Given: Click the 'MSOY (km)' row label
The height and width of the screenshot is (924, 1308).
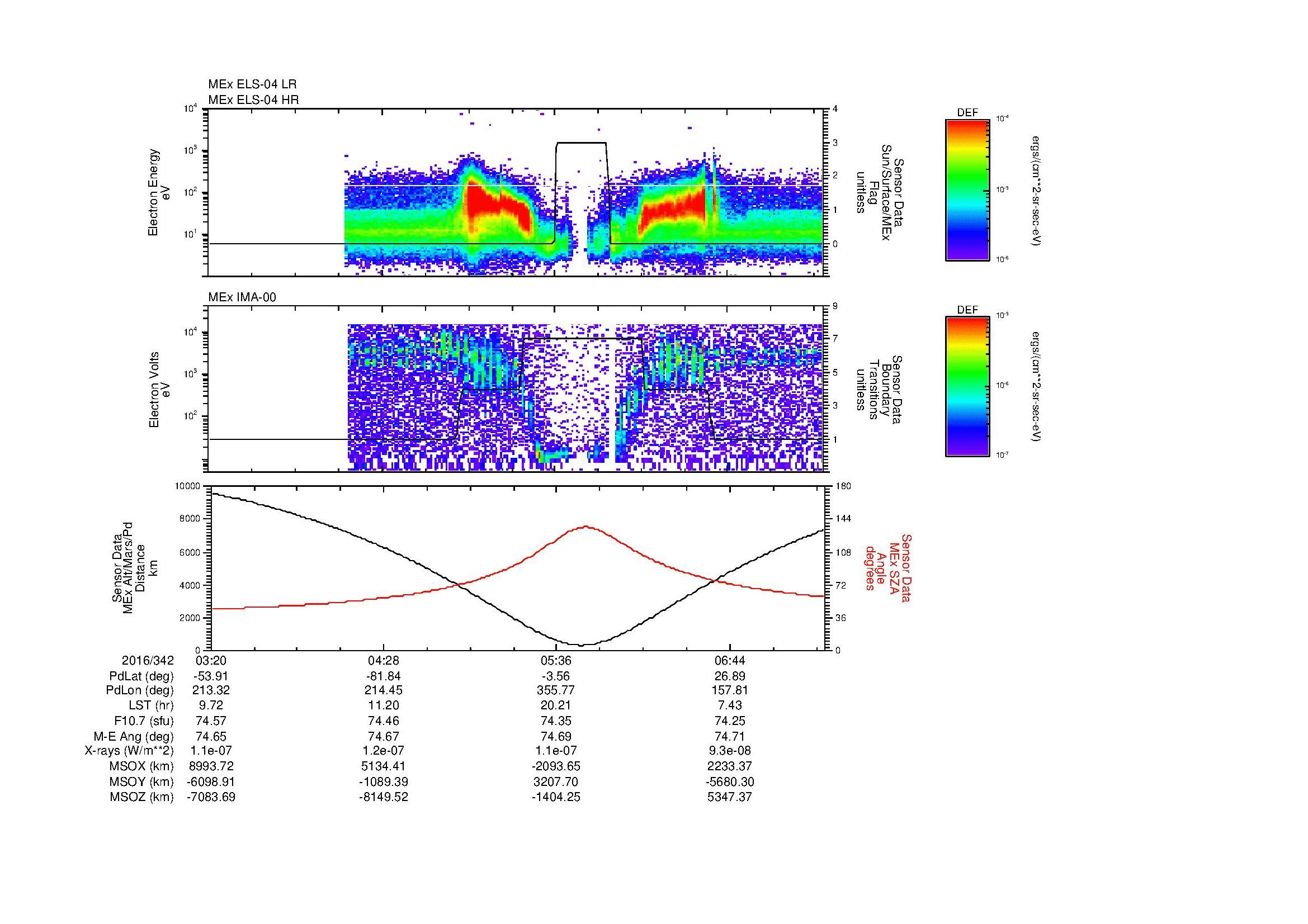Looking at the screenshot, I should pos(142,781).
